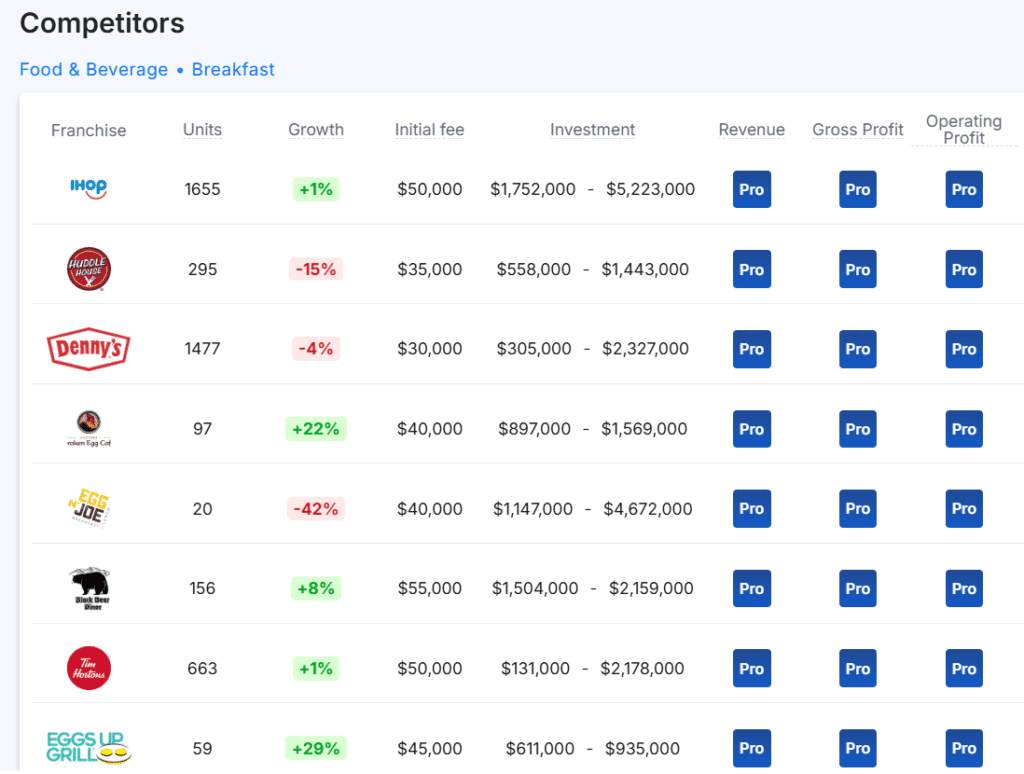Open the Tim Hortons logo
Image resolution: width=1024 pixels, height=774 pixels.
point(89,668)
